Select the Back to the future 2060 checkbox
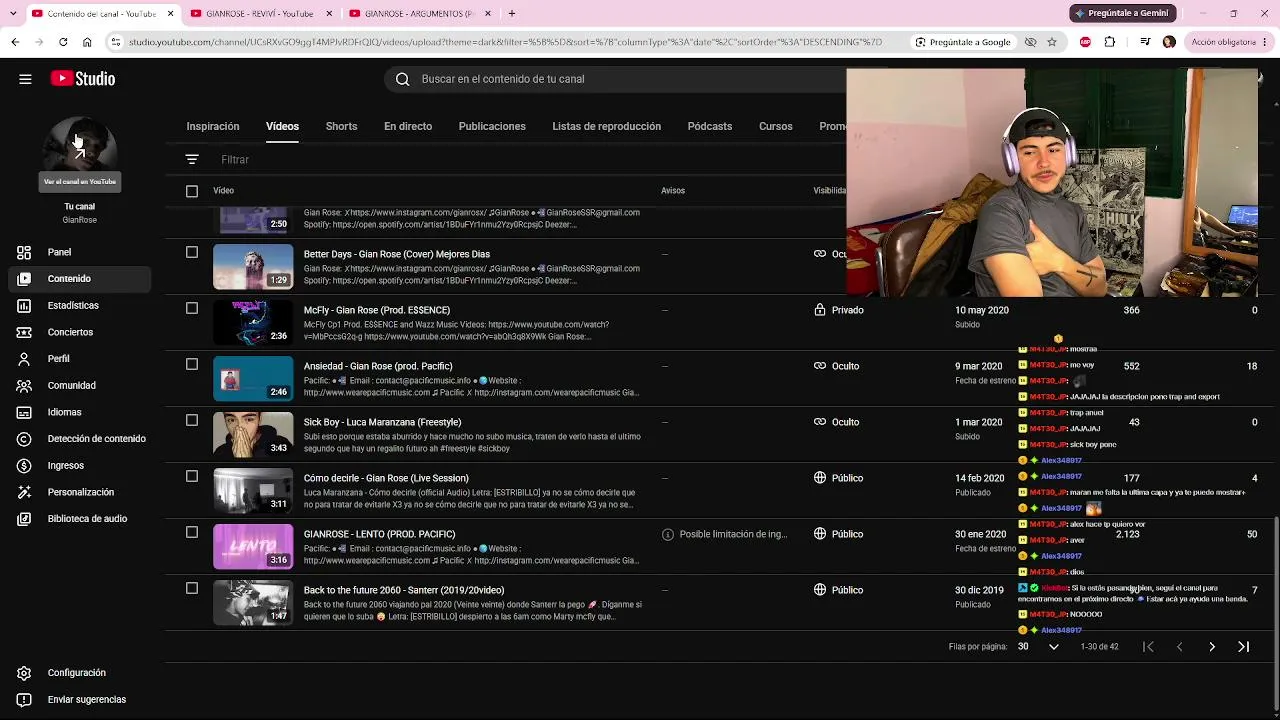1280x720 pixels. 192,589
